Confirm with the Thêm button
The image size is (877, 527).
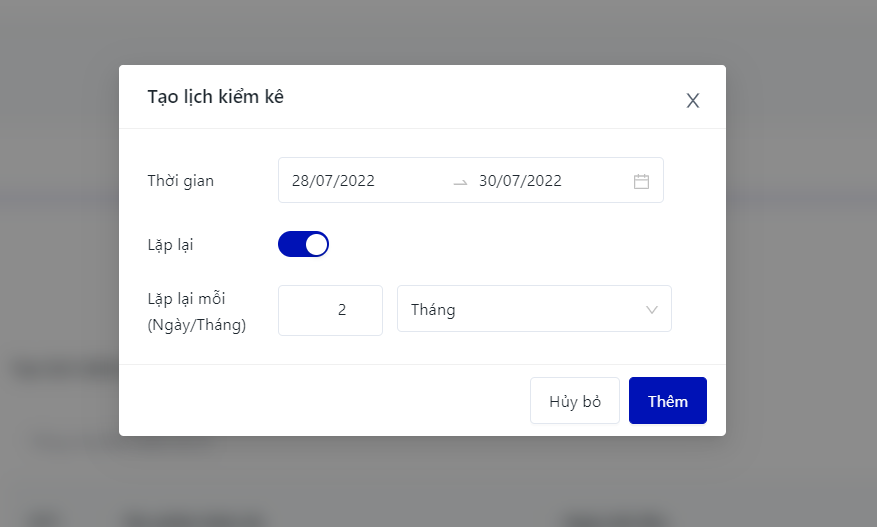click(667, 401)
